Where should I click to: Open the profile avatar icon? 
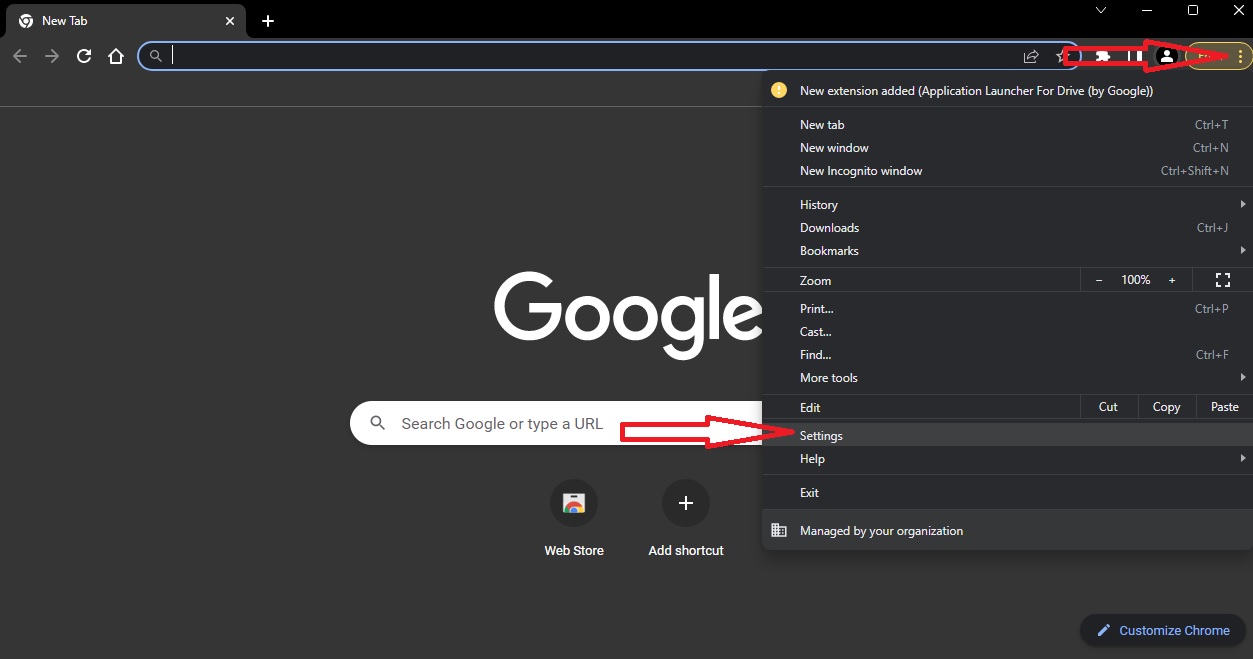[1166, 57]
